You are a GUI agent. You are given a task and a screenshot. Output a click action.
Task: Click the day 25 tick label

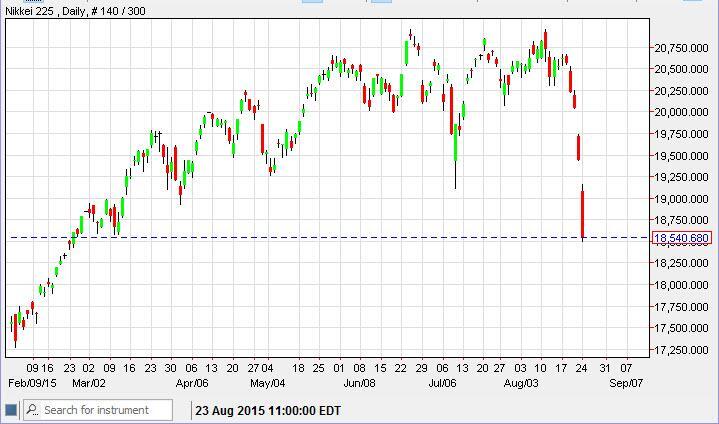pyautogui.click(x=318, y=368)
